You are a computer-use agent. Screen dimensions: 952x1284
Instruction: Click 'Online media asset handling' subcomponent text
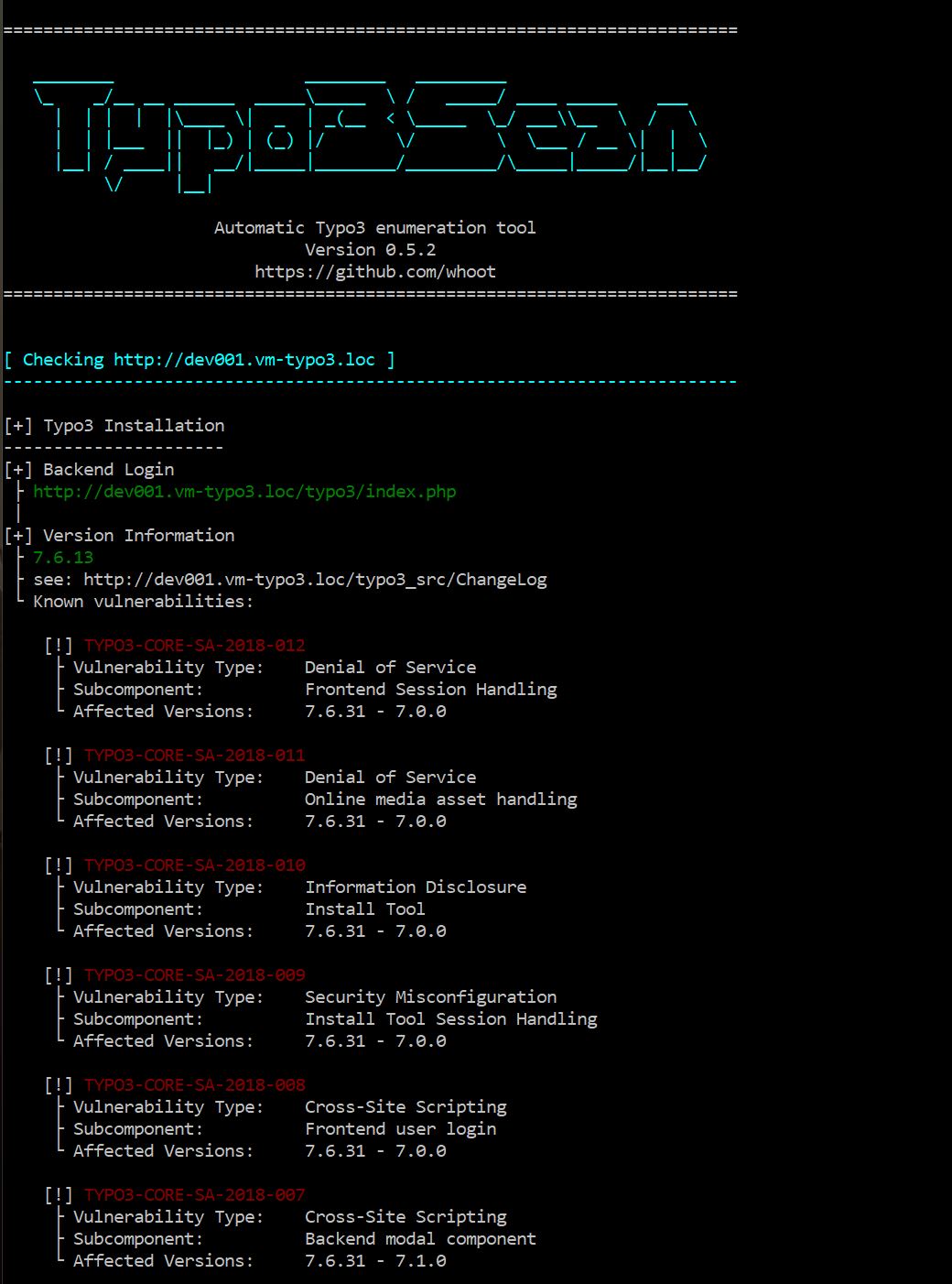pyautogui.click(x=440, y=800)
